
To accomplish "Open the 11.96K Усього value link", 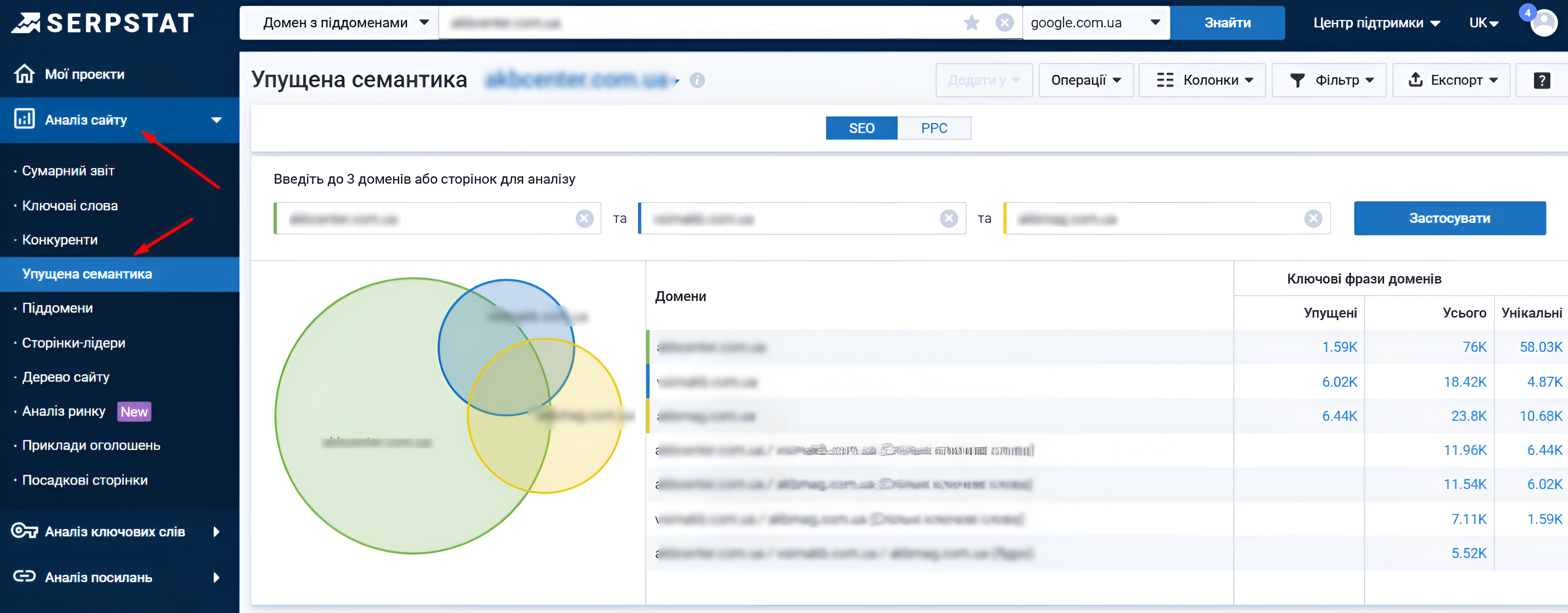I will pos(1465,450).
